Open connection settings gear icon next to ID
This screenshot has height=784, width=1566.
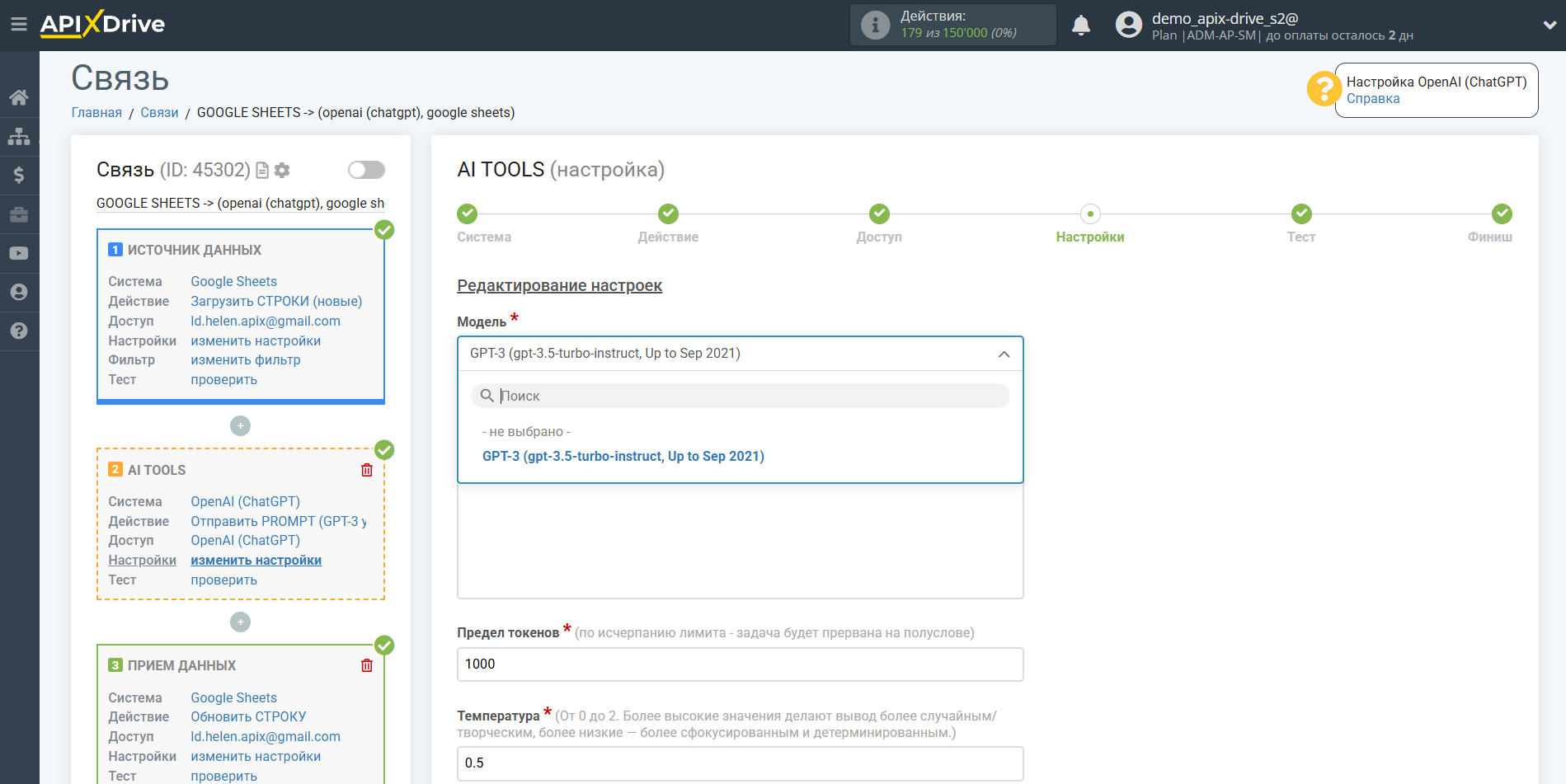pyautogui.click(x=282, y=170)
